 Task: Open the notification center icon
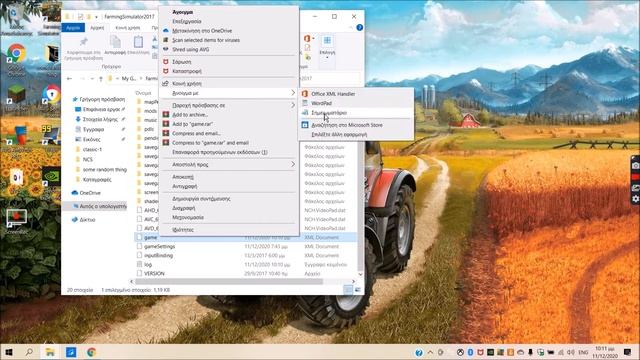click(628, 352)
